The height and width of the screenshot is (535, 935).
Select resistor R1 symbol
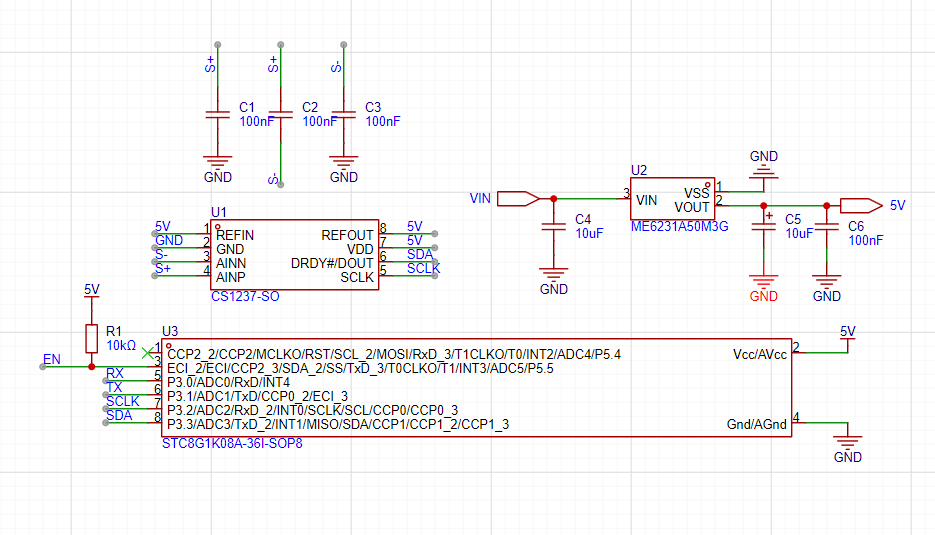tap(91, 338)
